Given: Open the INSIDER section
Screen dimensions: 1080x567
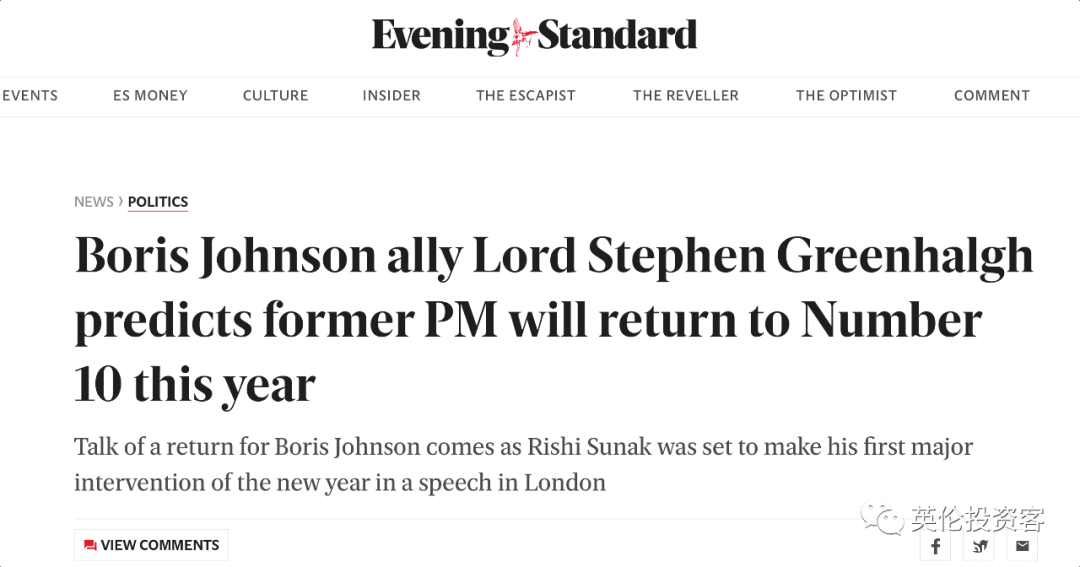Looking at the screenshot, I should 391,96.
